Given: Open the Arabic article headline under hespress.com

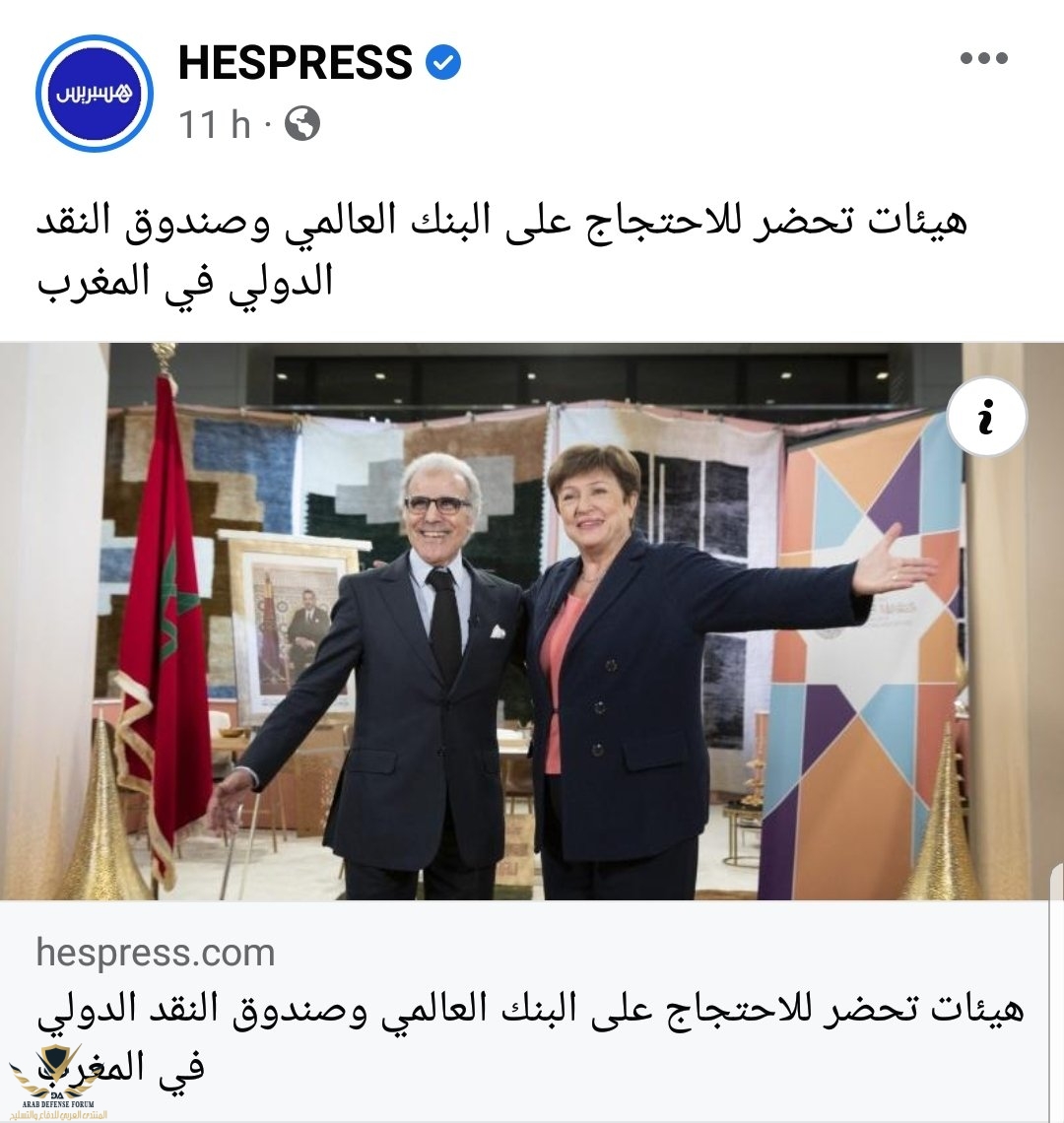Looking at the screenshot, I should pyautogui.click(x=530, y=1036).
